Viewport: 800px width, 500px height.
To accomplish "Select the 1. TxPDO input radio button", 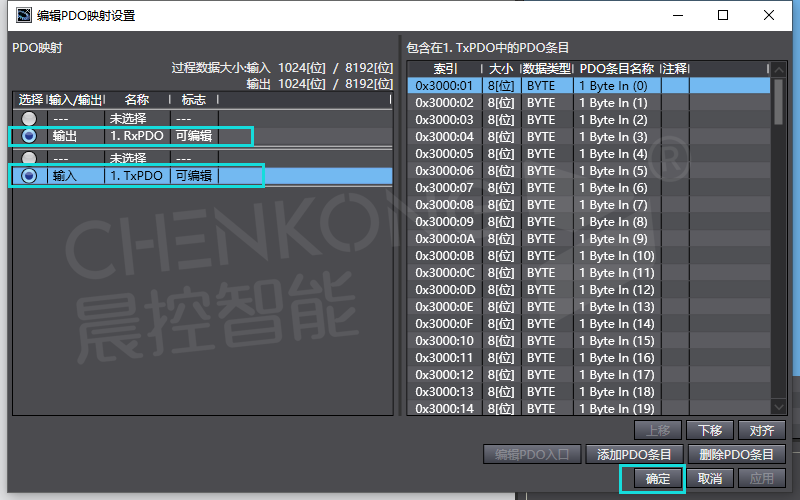I will [29, 175].
